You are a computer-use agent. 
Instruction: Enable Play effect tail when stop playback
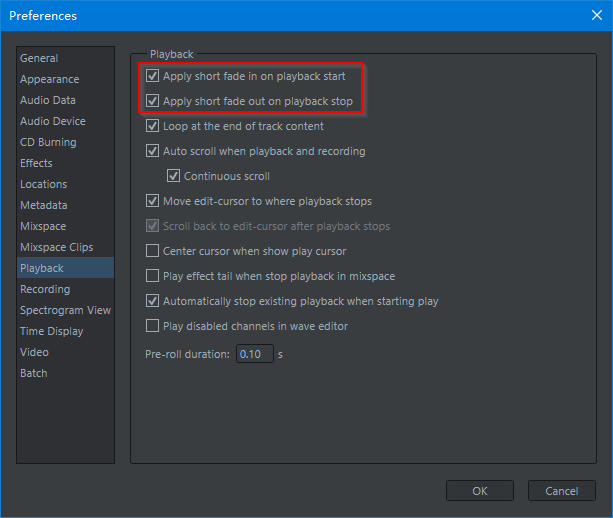pos(152,276)
